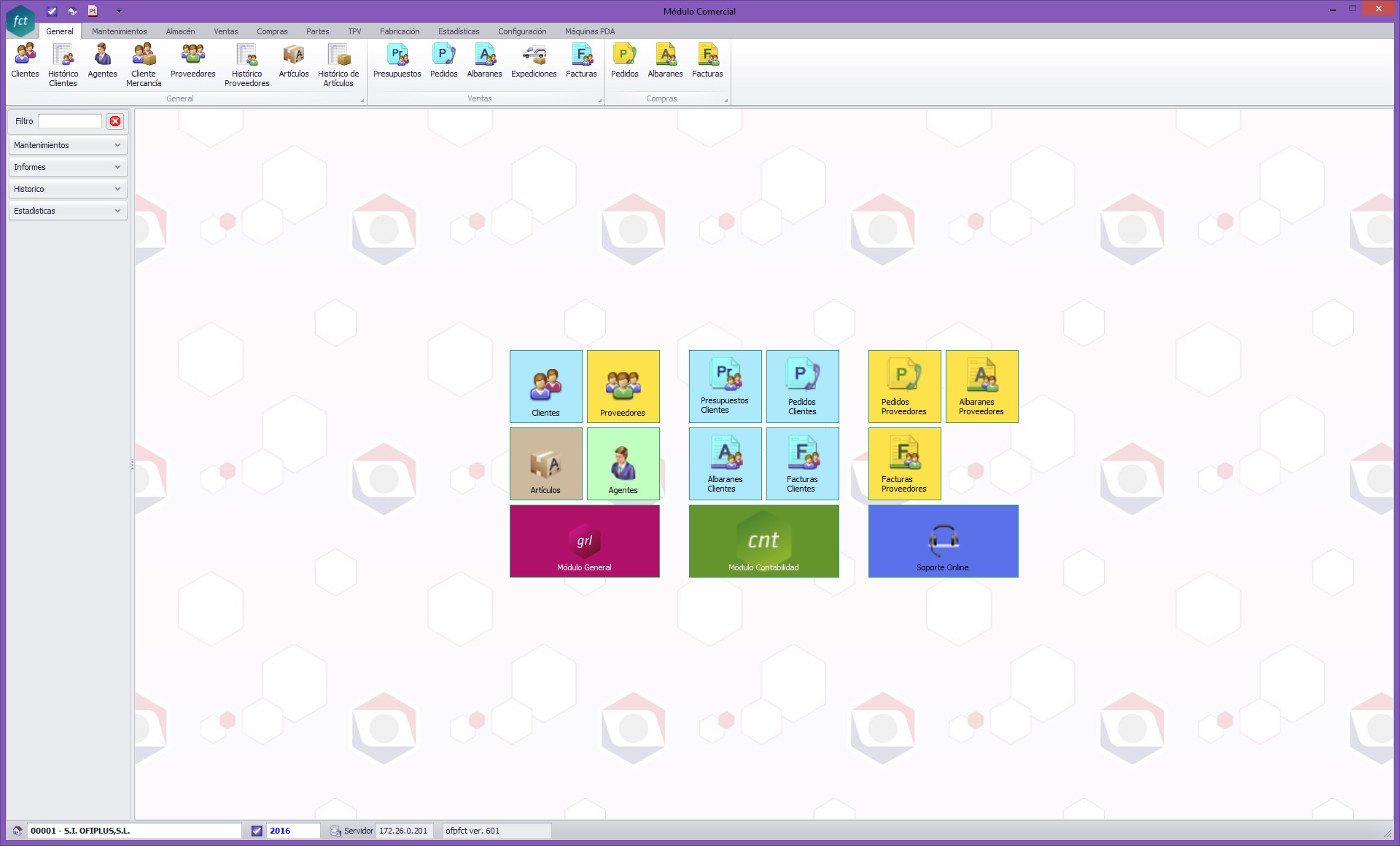
Task: Switch to the Almacén ribbon tab
Action: click(180, 31)
